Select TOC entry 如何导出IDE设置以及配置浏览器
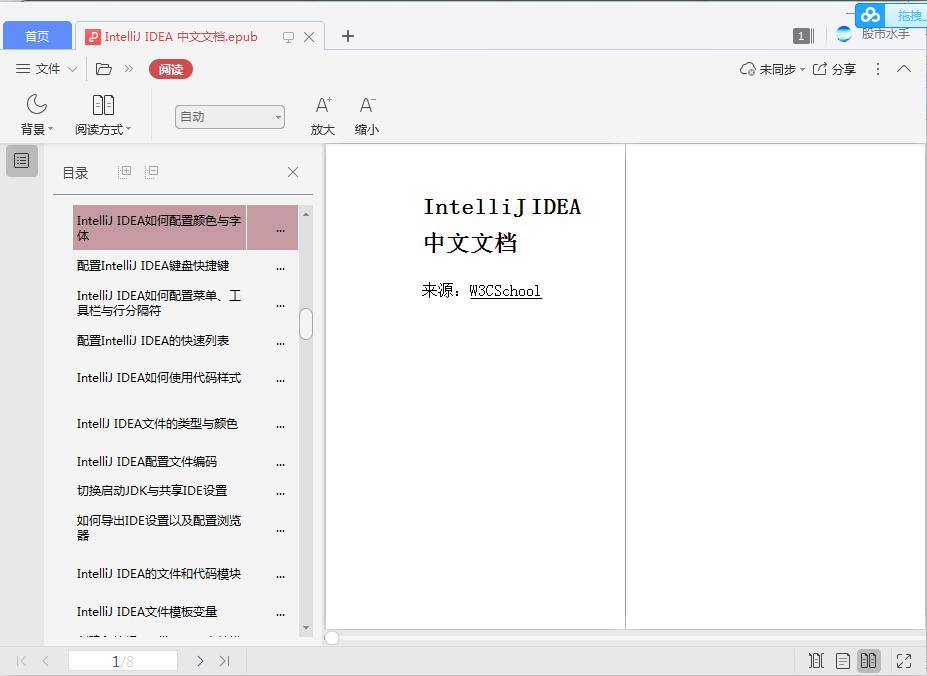 (x=158, y=528)
